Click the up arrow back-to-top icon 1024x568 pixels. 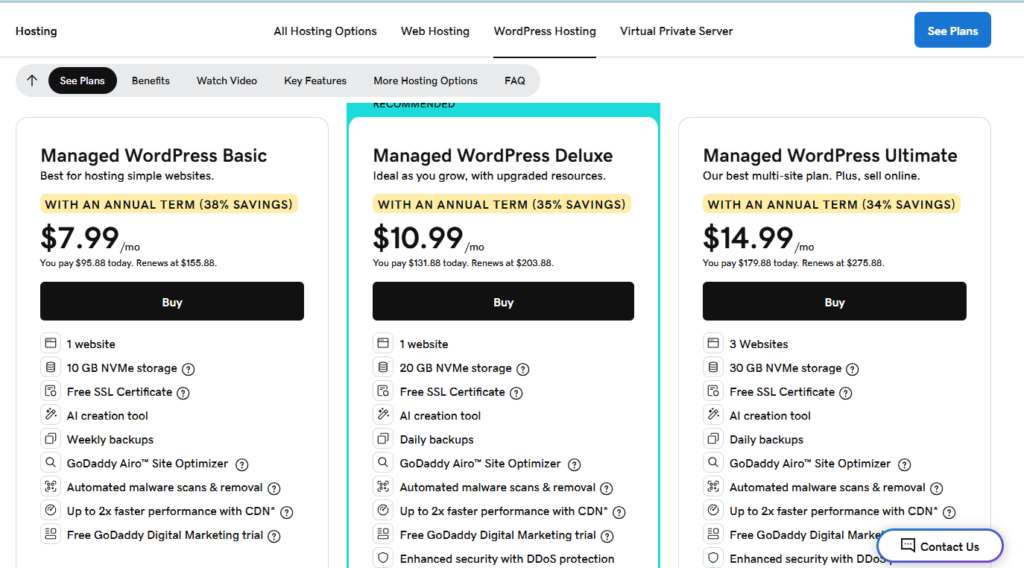[x=32, y=80]
